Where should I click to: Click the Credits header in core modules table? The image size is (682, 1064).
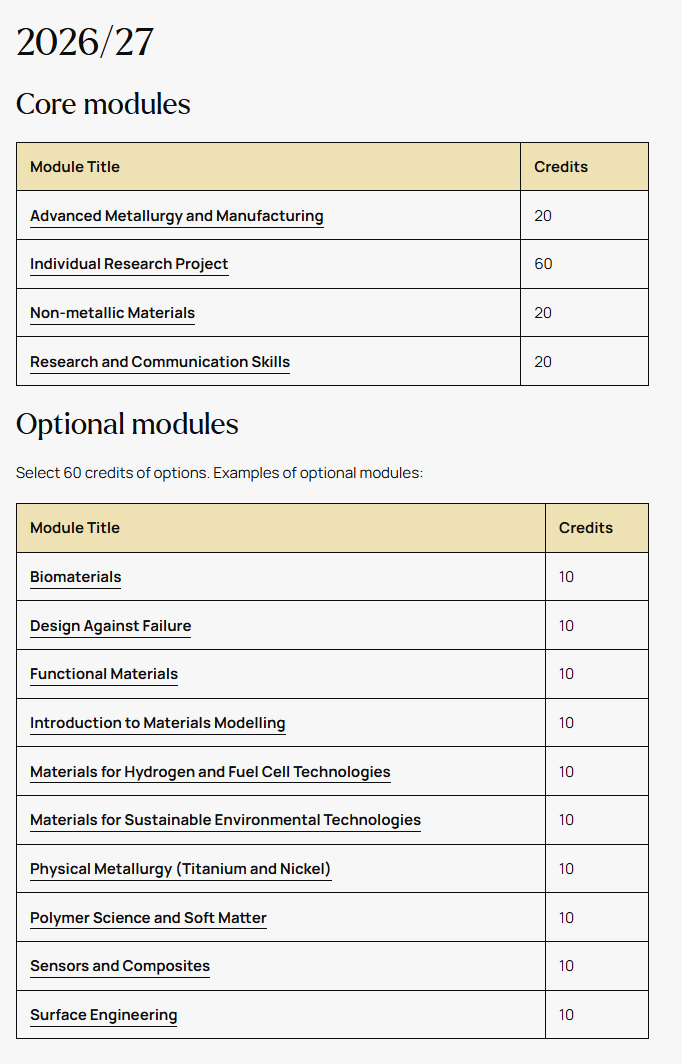coord(561,167)
